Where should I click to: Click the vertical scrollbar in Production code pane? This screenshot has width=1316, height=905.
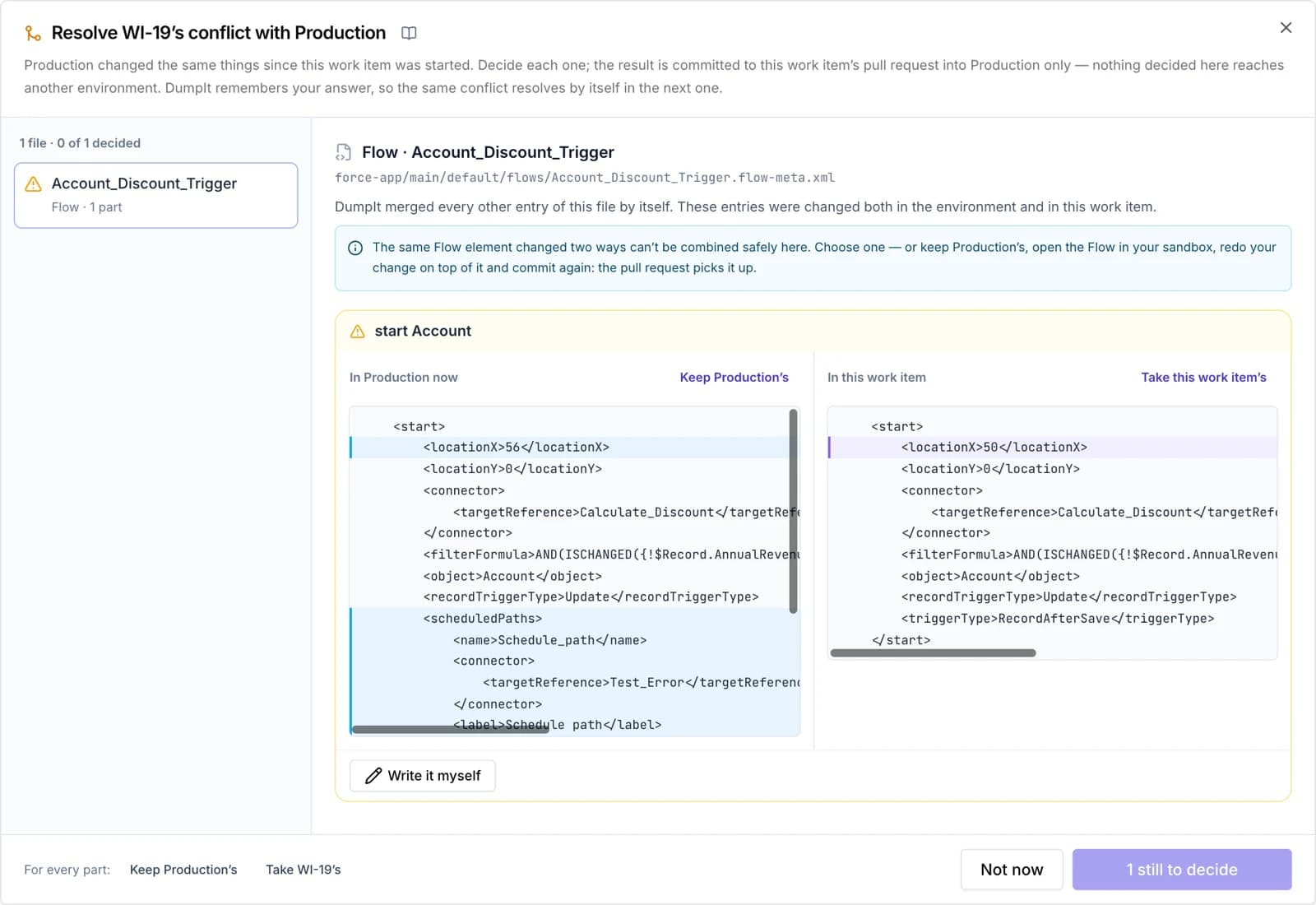point(794,511)
